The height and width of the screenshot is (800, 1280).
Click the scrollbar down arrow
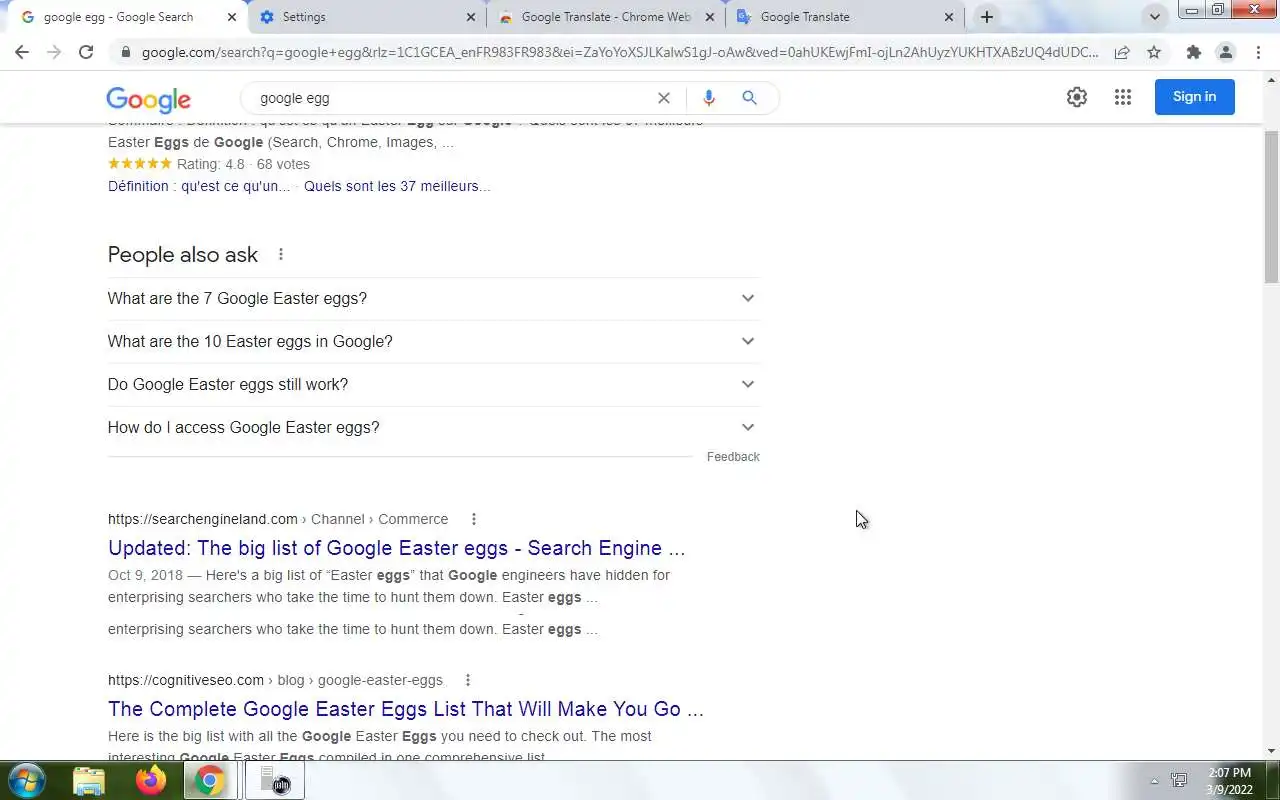point(1271,751)
